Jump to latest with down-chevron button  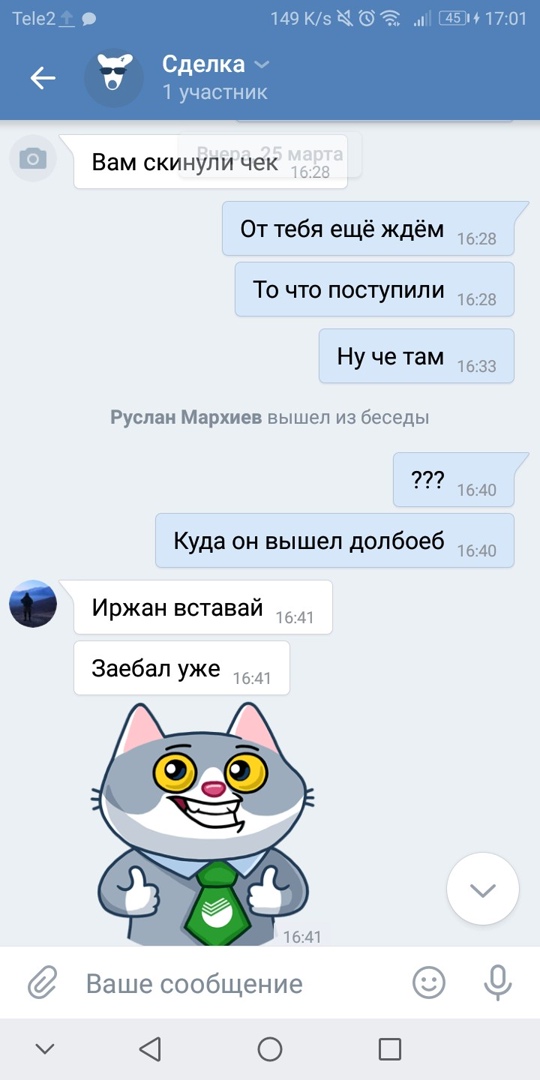click(x=482, y=889)
